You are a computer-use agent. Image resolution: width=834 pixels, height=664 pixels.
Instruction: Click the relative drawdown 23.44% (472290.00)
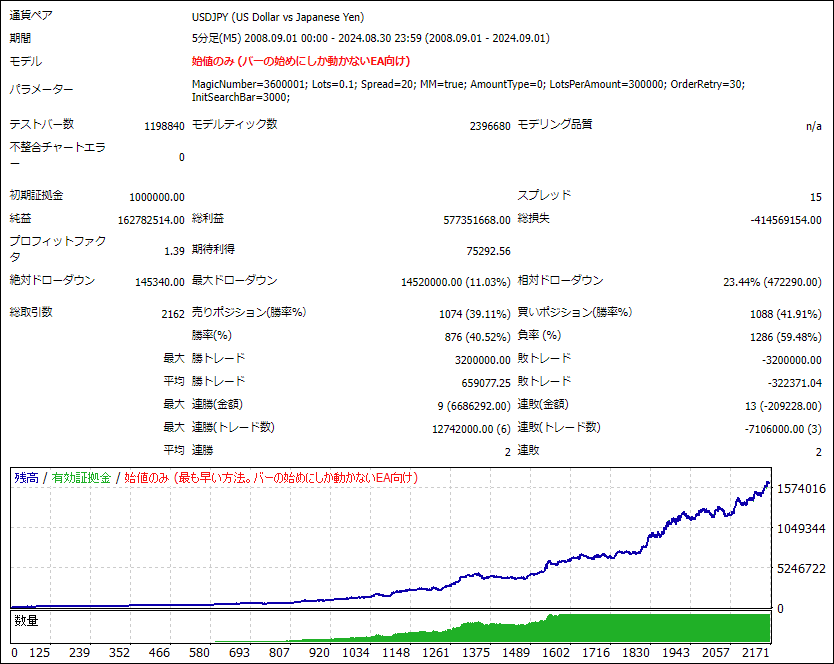[x=772, y=282]
